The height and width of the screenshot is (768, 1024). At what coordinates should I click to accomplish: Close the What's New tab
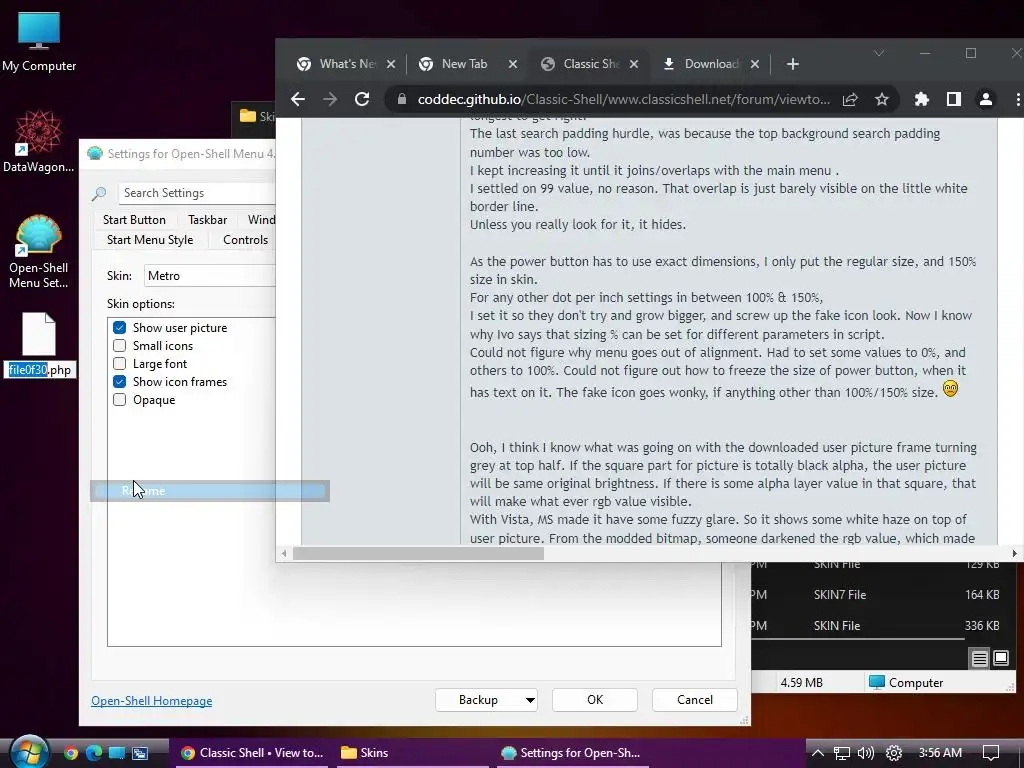391,64
